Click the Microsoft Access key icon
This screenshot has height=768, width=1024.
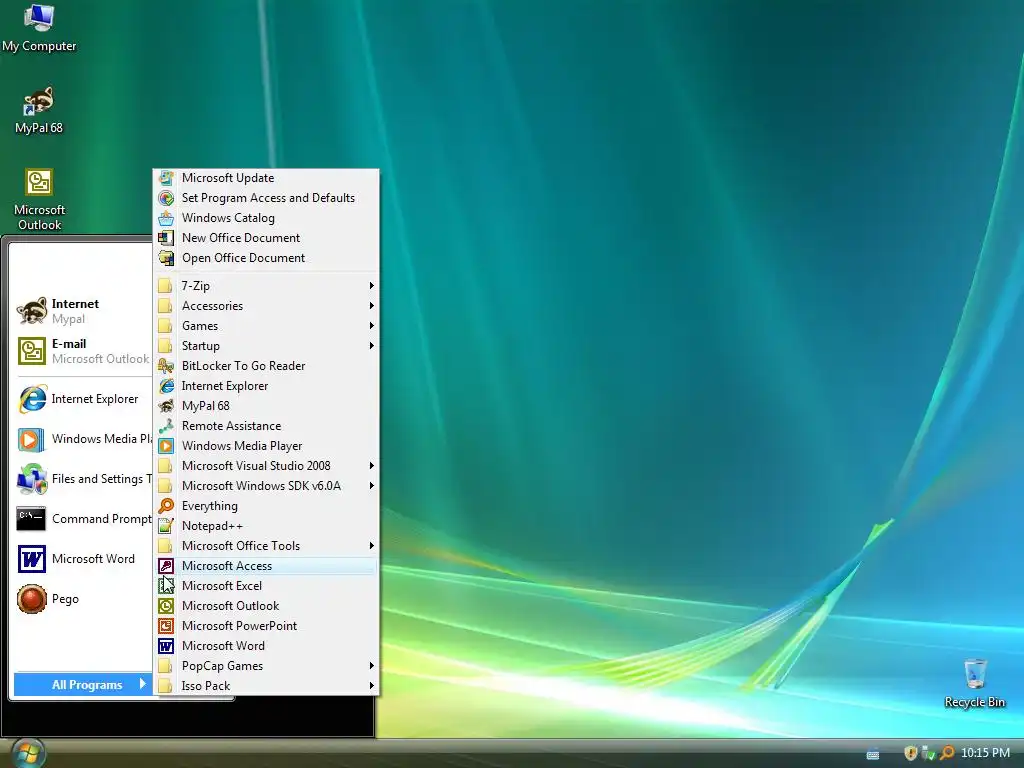pos(167,566)
